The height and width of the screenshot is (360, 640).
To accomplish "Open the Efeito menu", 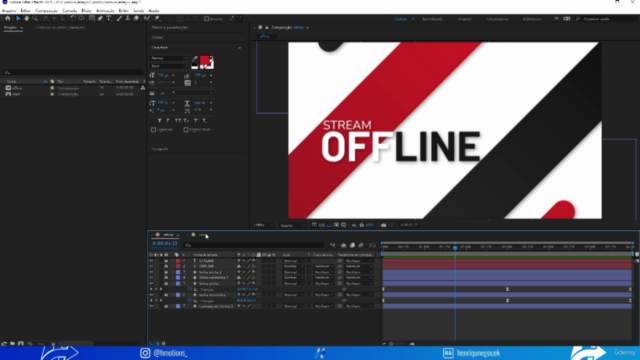I will (x=87, y=11).
